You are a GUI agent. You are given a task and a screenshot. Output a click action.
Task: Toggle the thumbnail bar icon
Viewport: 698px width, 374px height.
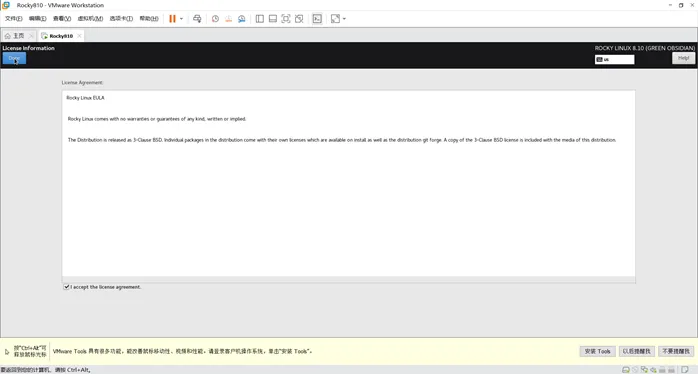coord(273,19)
